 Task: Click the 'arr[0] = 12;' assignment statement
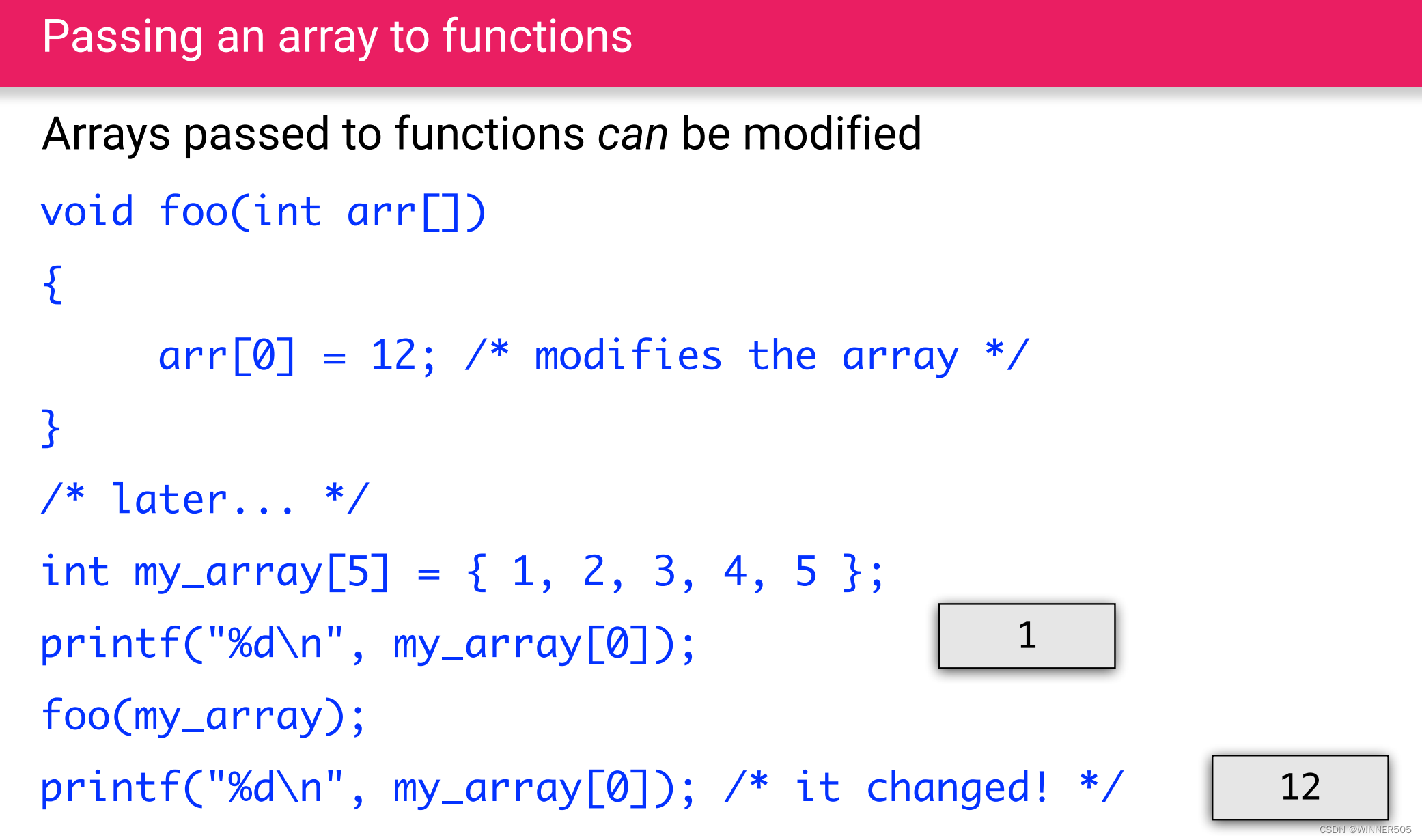(x=296, y=356)
